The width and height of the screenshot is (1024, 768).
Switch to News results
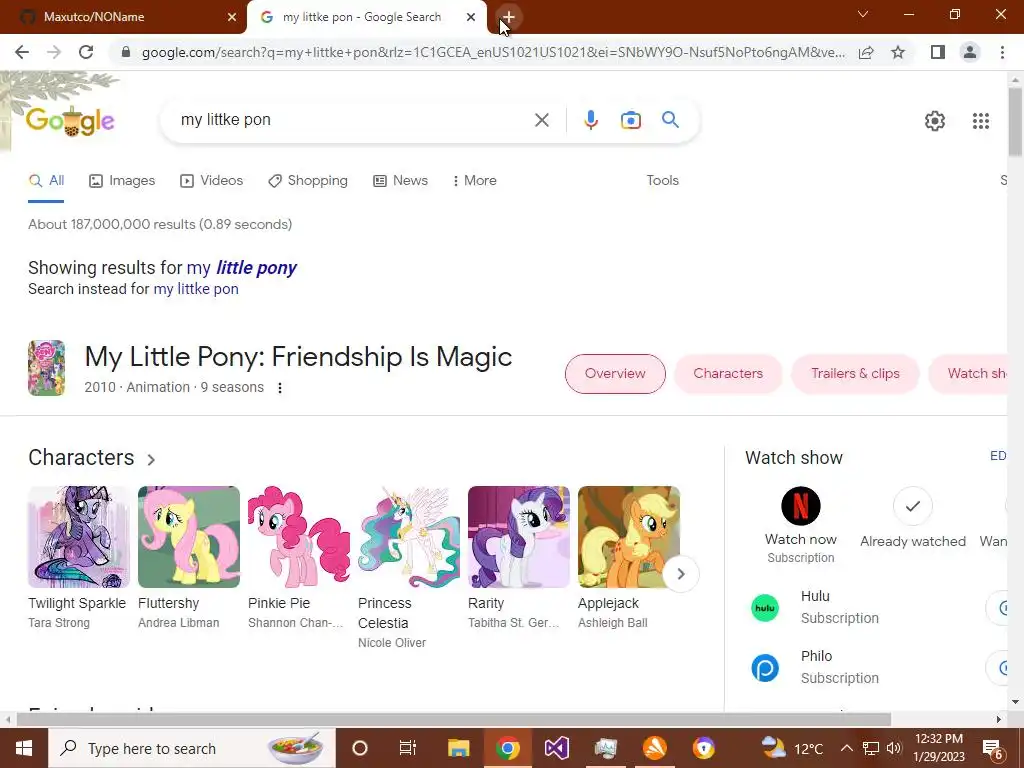[x=400, y=181]
